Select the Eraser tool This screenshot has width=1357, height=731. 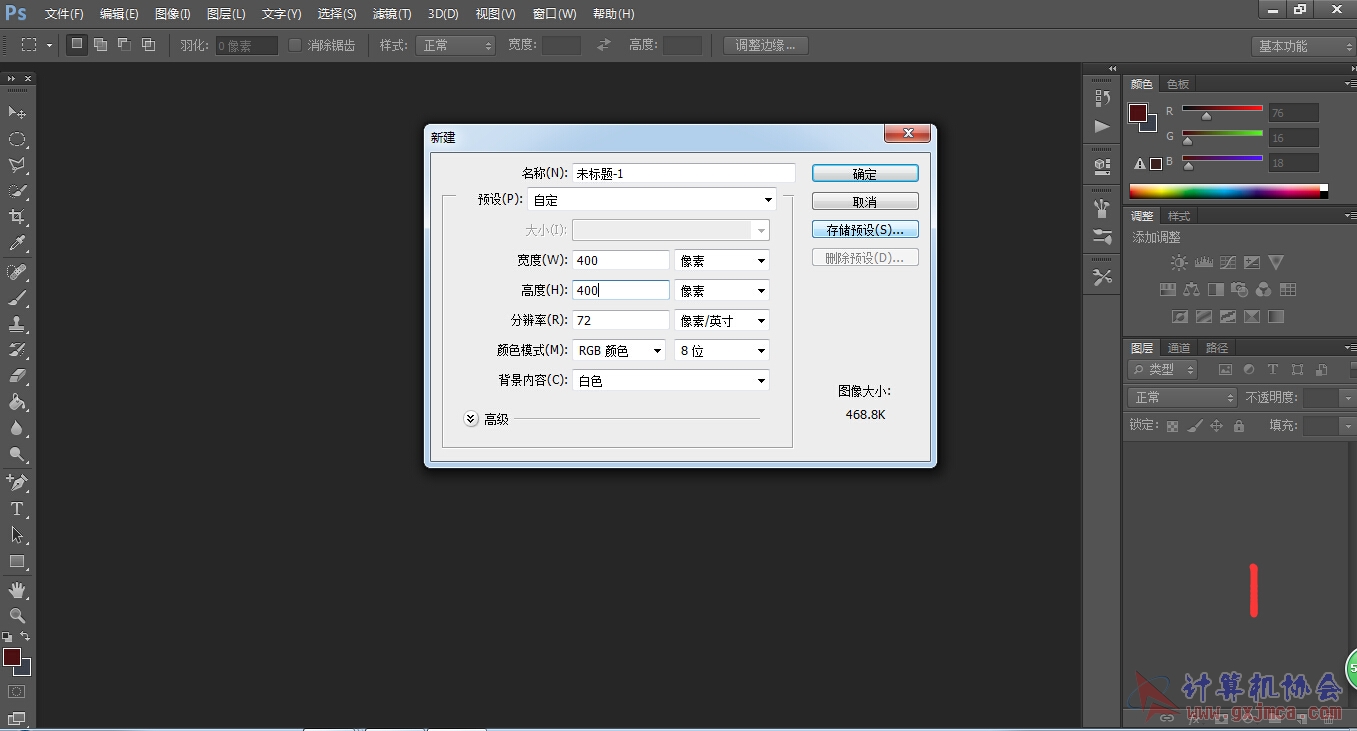point(17,376)
